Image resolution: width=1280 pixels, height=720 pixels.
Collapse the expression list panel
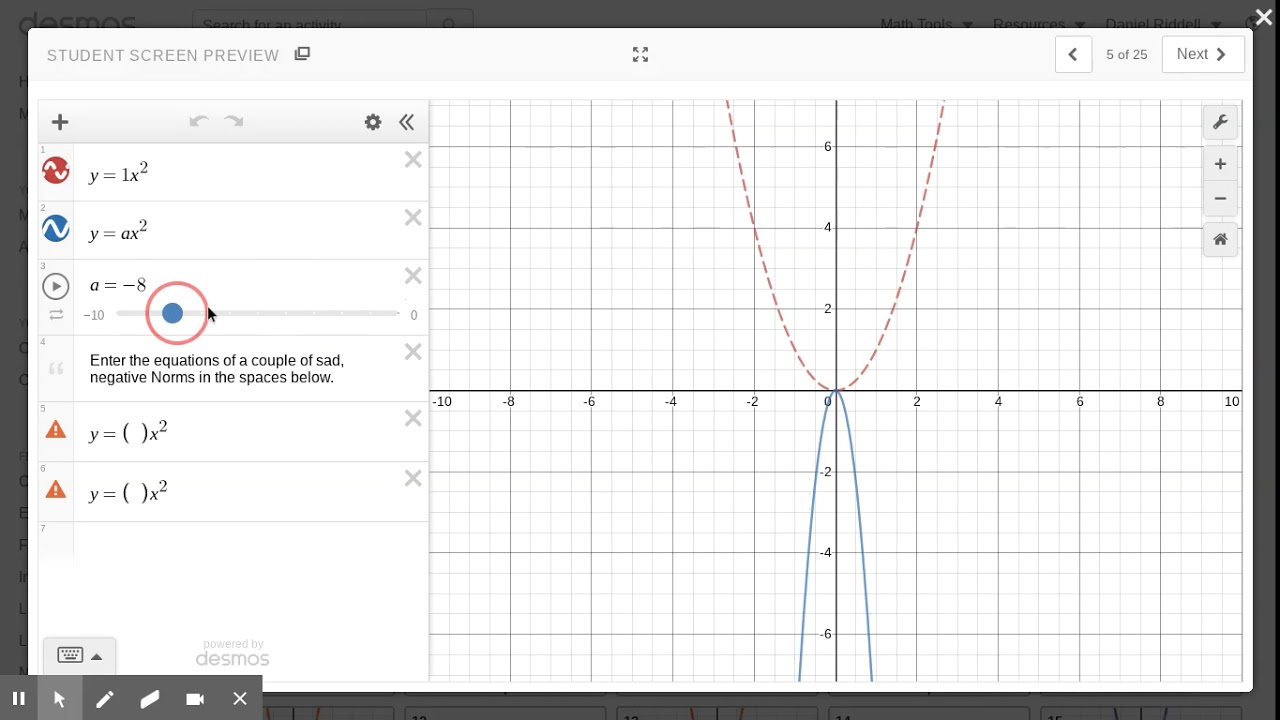tap(406, 122)
